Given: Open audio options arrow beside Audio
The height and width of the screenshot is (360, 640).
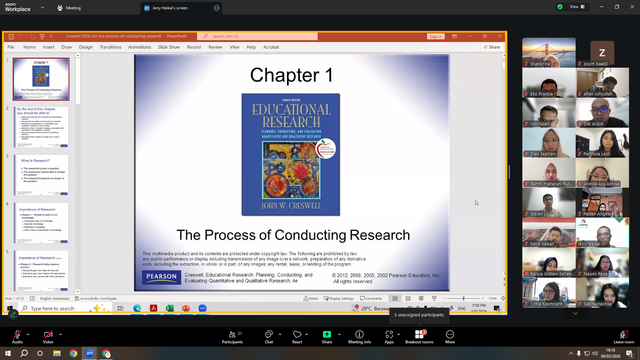Looking at the screenshot, I should (28, 334).
